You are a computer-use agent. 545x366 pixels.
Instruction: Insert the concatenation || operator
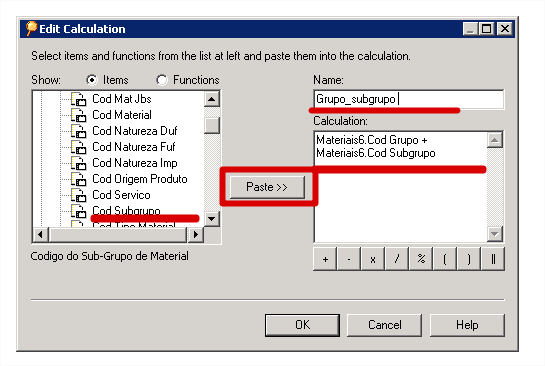(x=493, y=259)
